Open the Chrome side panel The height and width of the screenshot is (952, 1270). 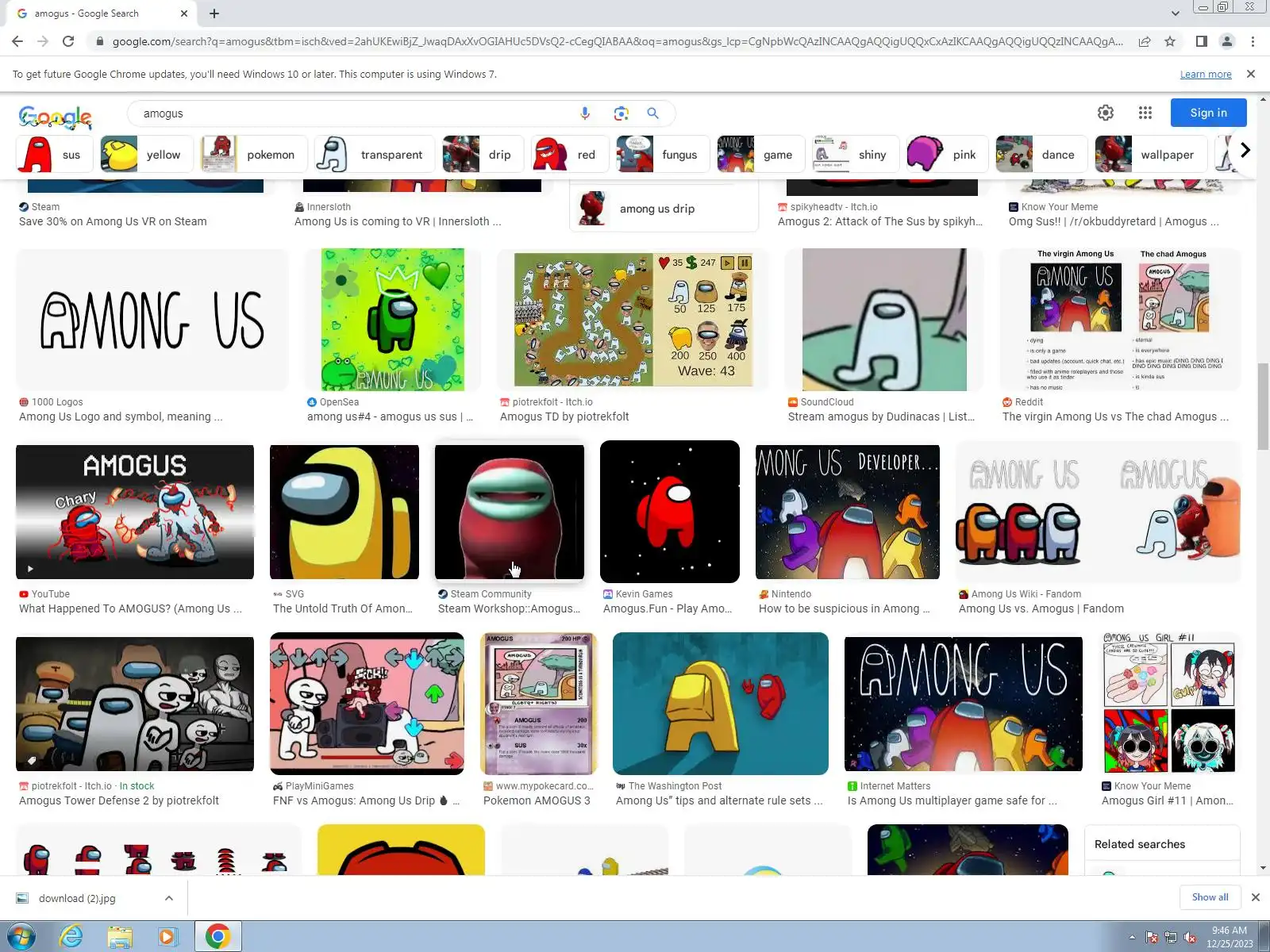click(x=1202, y=41)
